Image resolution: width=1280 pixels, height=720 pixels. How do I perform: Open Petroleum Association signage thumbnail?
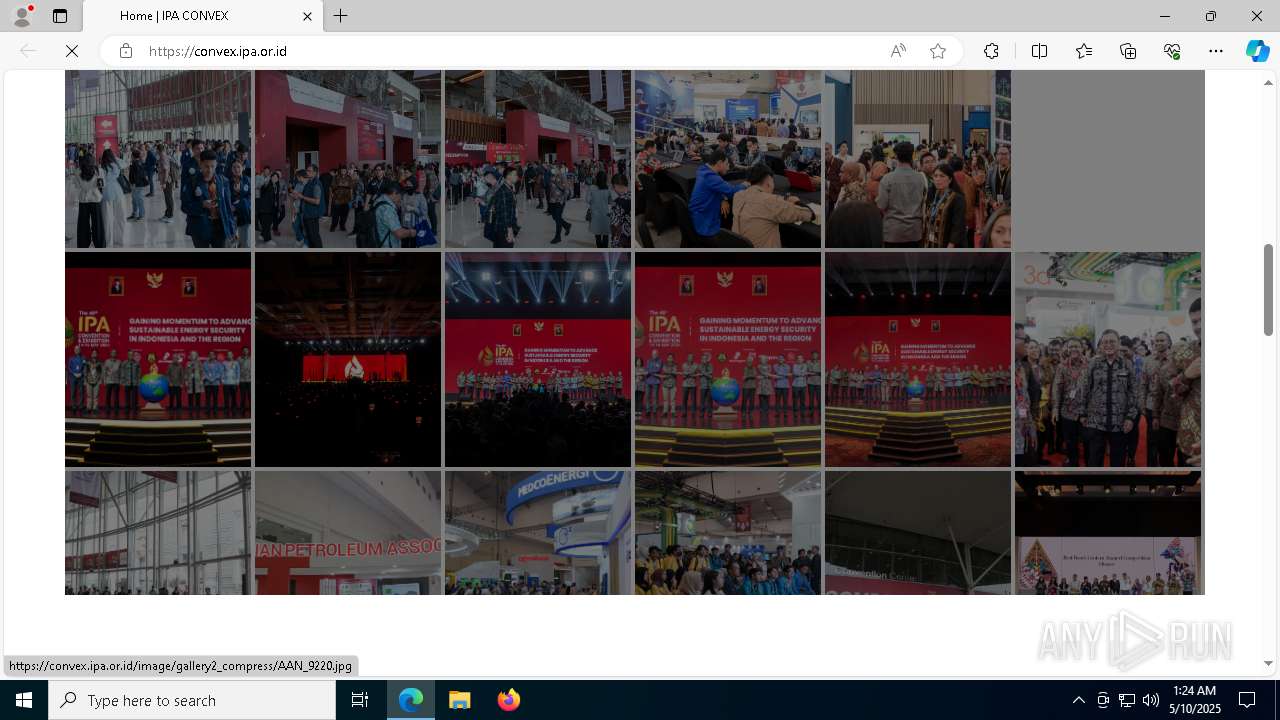point(348,533)
